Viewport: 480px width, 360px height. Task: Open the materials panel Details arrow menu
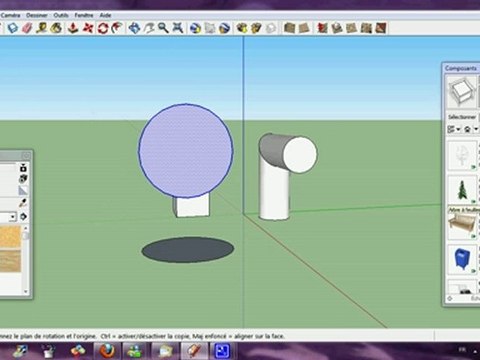coord(23,217)
